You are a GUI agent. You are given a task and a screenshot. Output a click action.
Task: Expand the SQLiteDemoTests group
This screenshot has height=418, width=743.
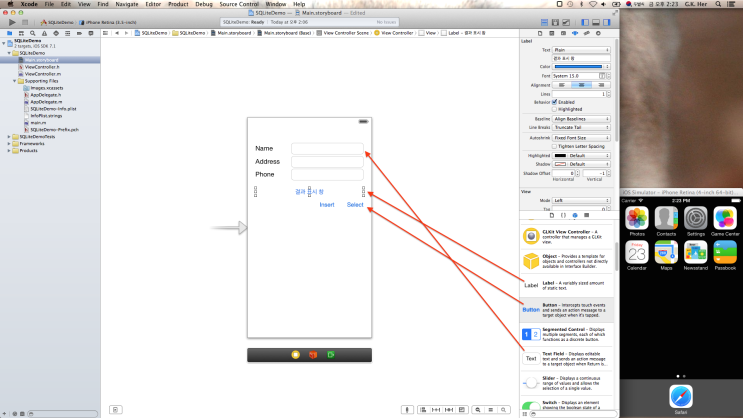[9, 136]
